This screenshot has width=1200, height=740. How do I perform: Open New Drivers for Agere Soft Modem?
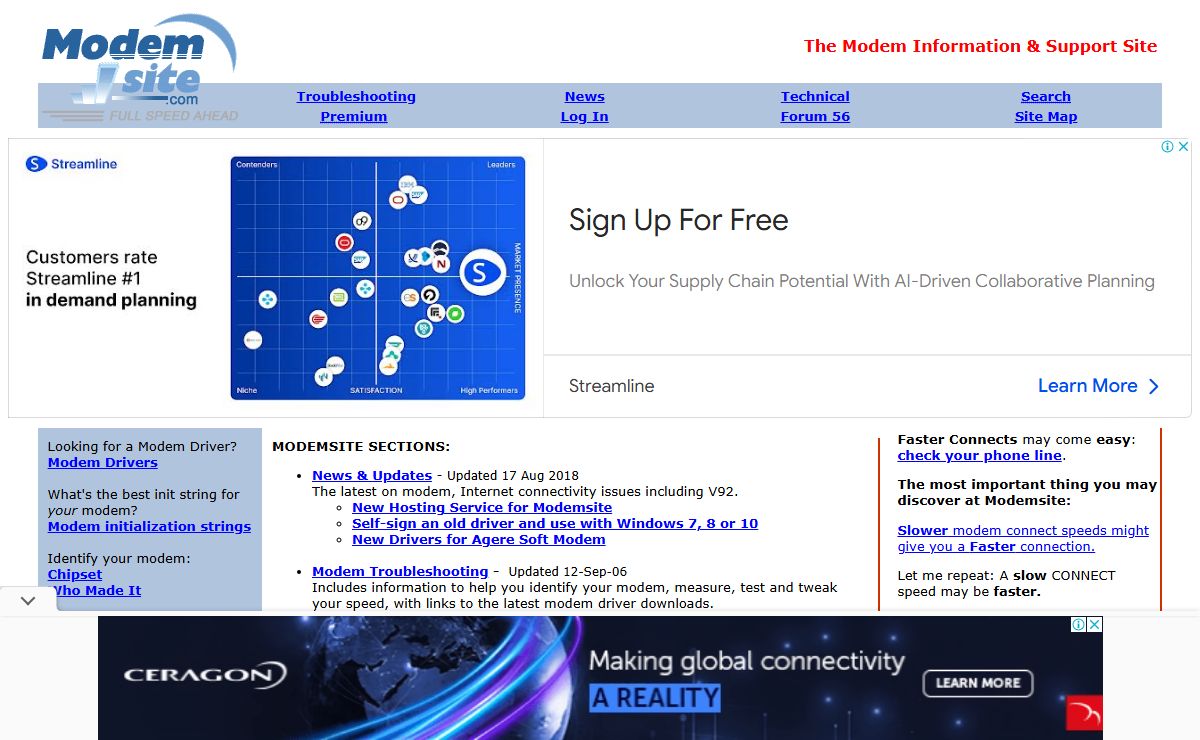tap(479, 540)
